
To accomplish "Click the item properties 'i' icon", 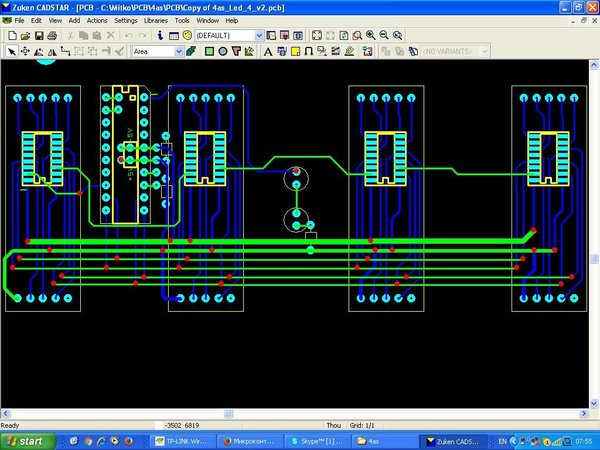I will click(160, 36).
